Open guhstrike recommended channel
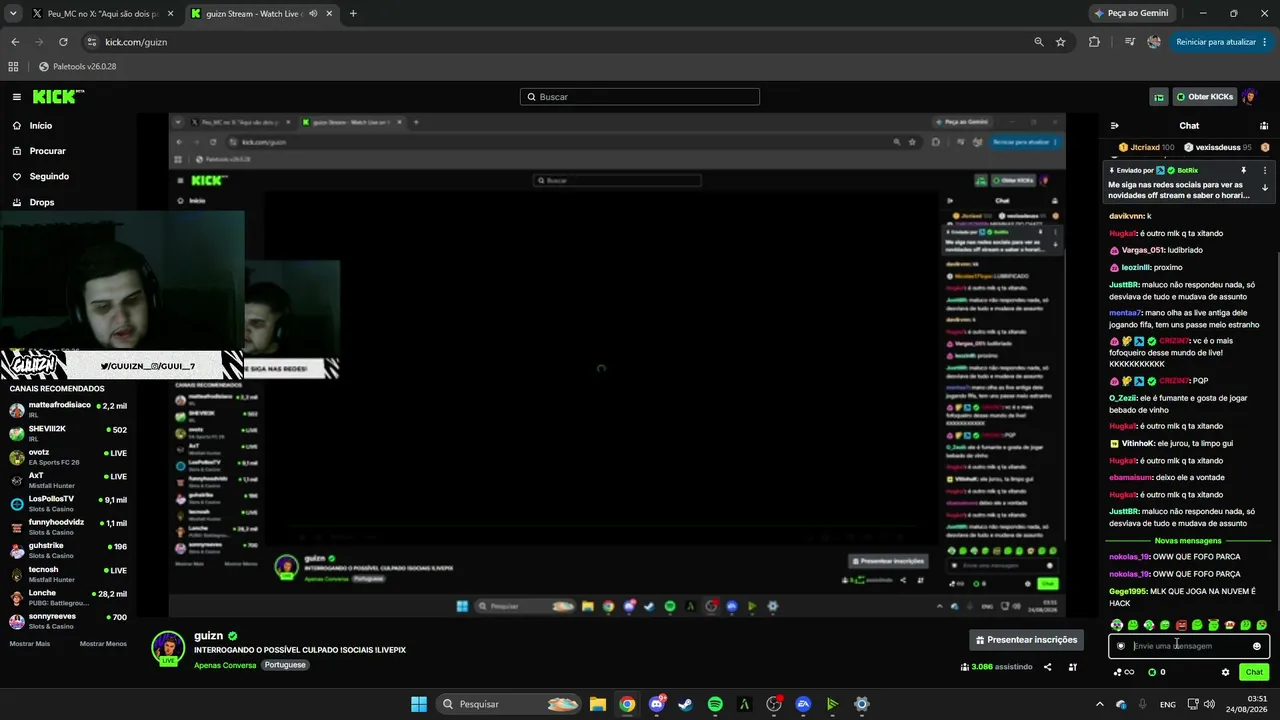1280x720 pixels. pyautogui.click(x=68, y=550)
